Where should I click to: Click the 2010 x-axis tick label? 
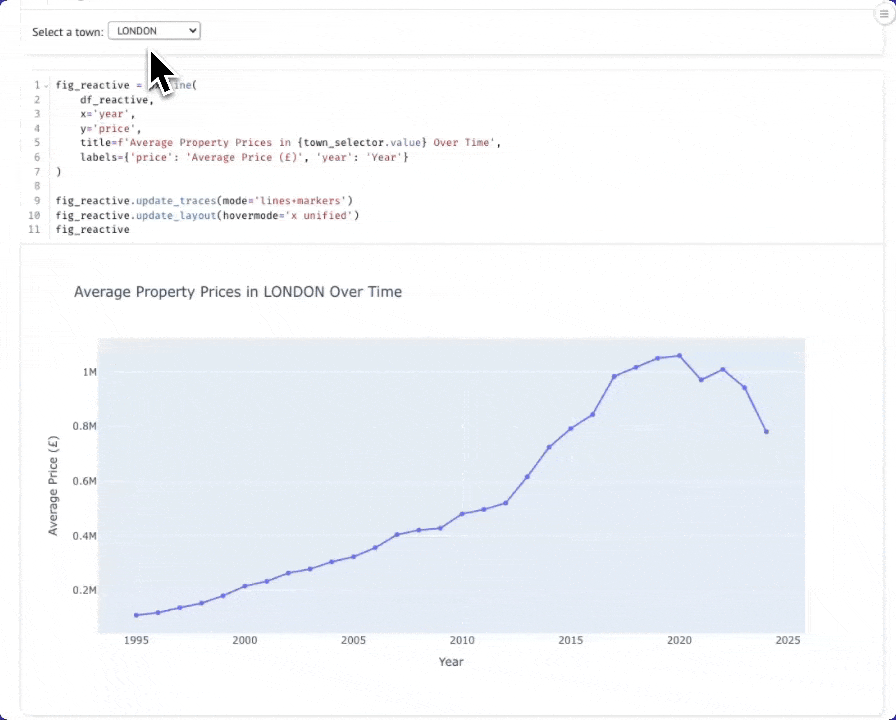(x=461, y=640)
